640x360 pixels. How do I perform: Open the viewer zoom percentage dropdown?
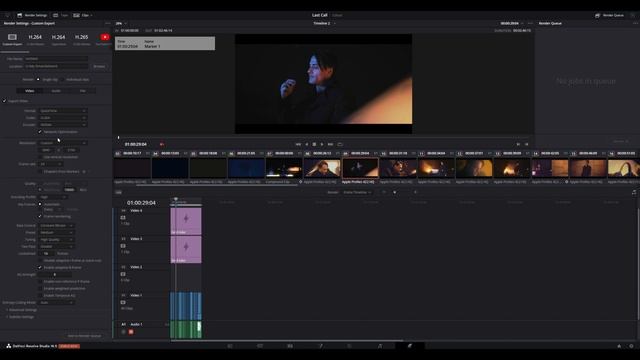[x=121, y=23]
